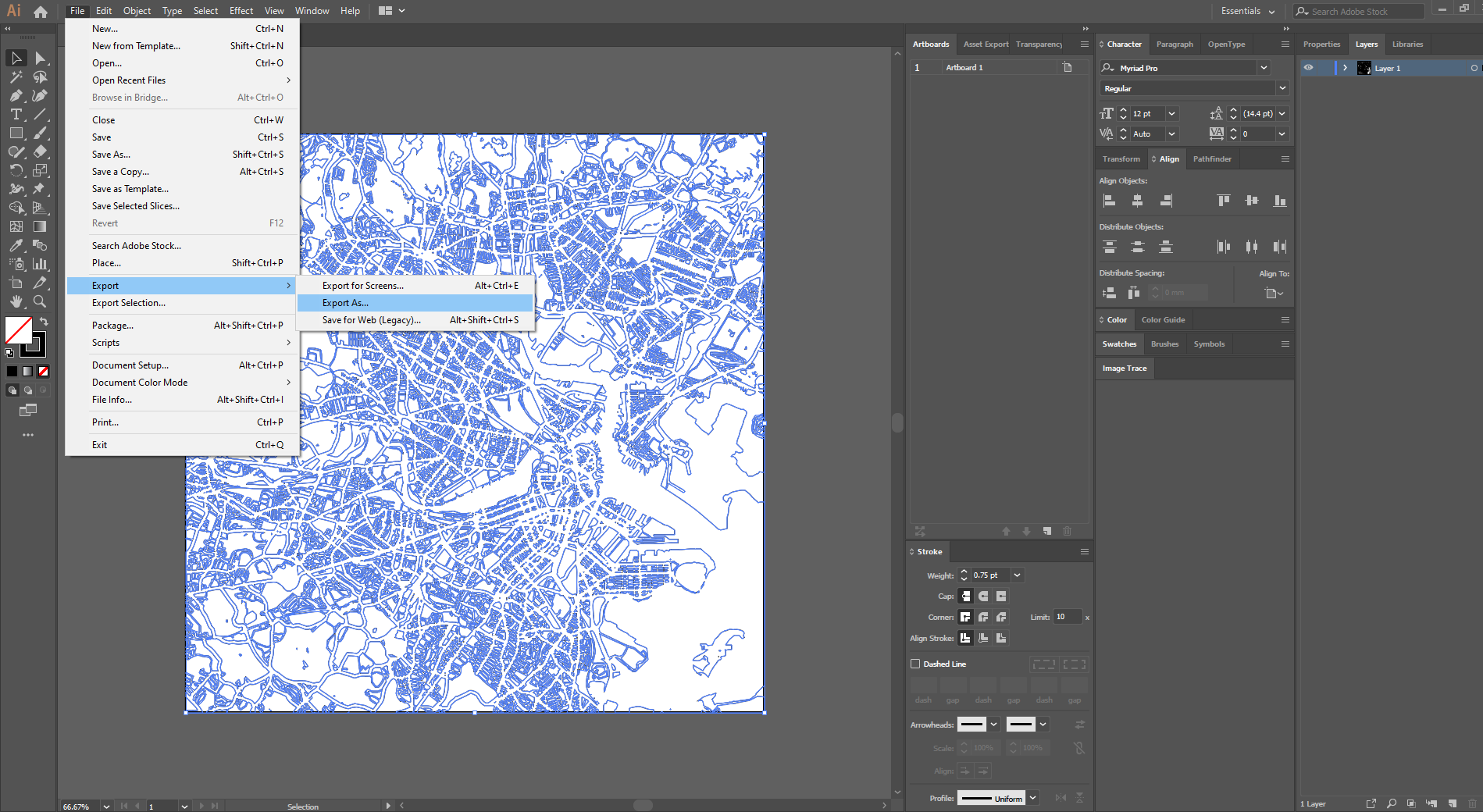Pick the Eyedropper tool

(15, 244)
